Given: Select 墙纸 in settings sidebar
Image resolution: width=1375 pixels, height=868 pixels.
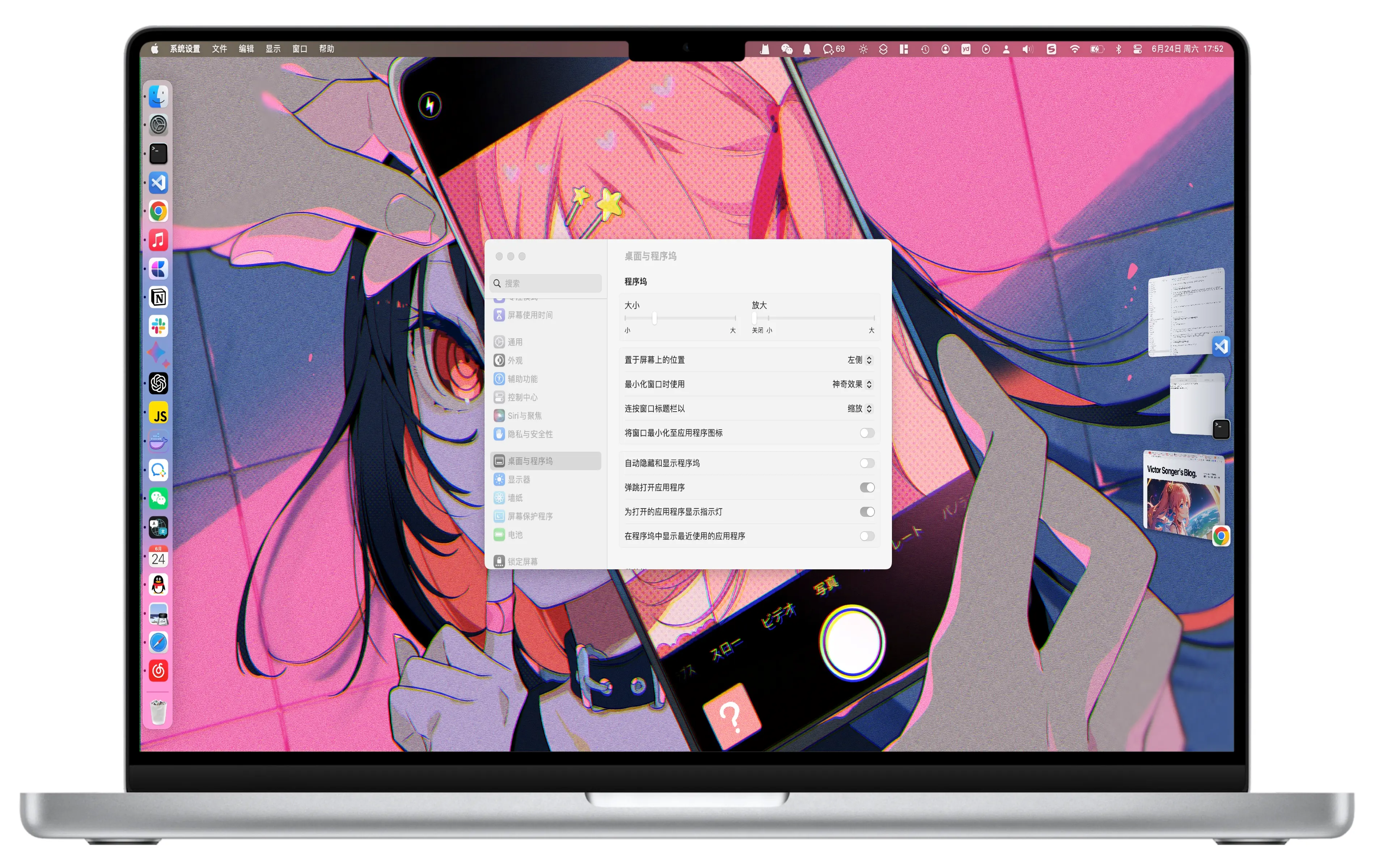Looking at the screenshot, I should [x=546, y=498].
